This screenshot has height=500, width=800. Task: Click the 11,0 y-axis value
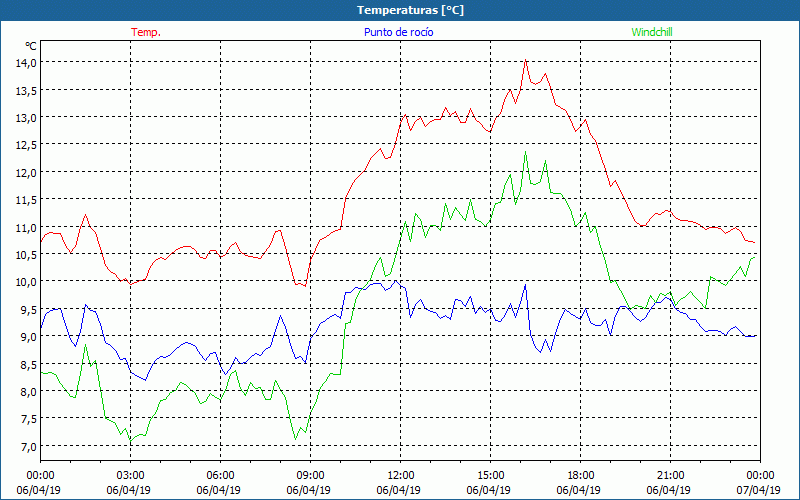click(26, 227)
